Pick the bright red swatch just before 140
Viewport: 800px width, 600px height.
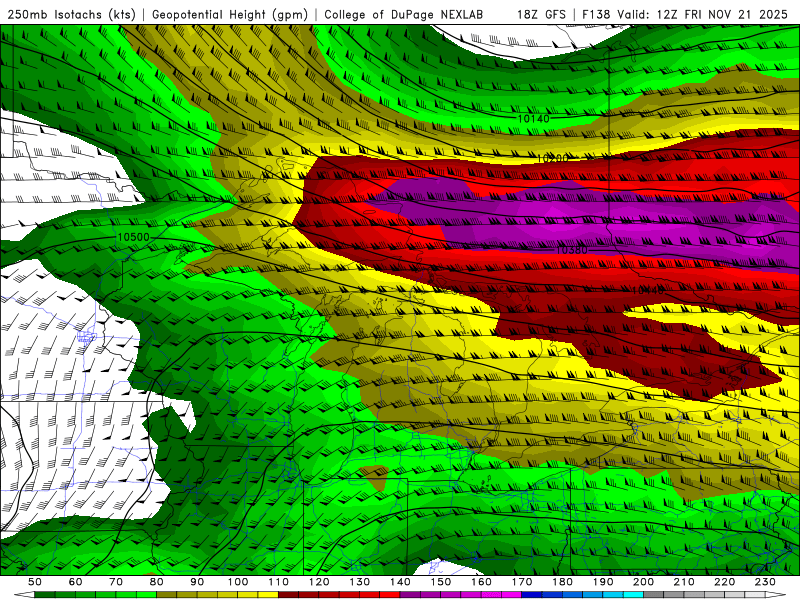[x=390, y=595]
